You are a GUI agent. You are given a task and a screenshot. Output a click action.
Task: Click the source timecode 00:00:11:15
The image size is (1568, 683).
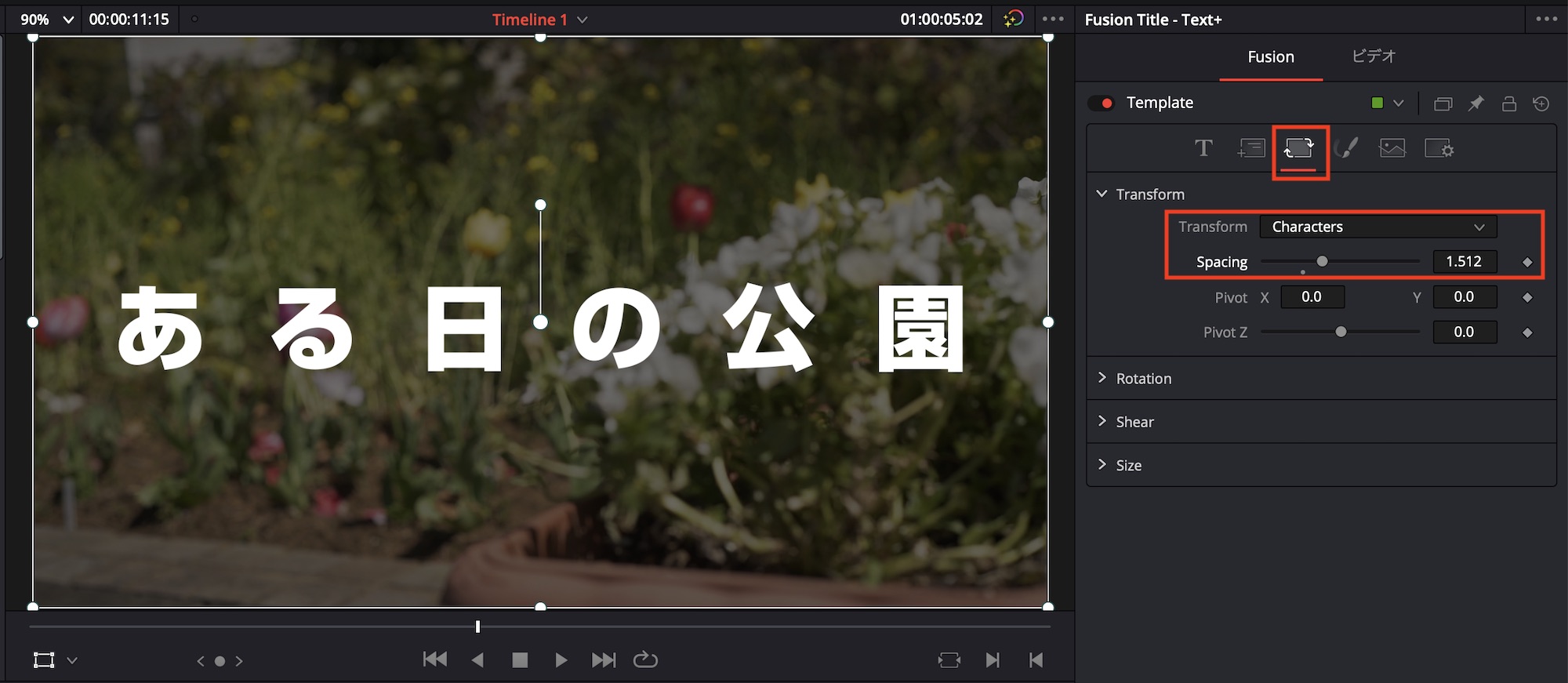point(129,20)
